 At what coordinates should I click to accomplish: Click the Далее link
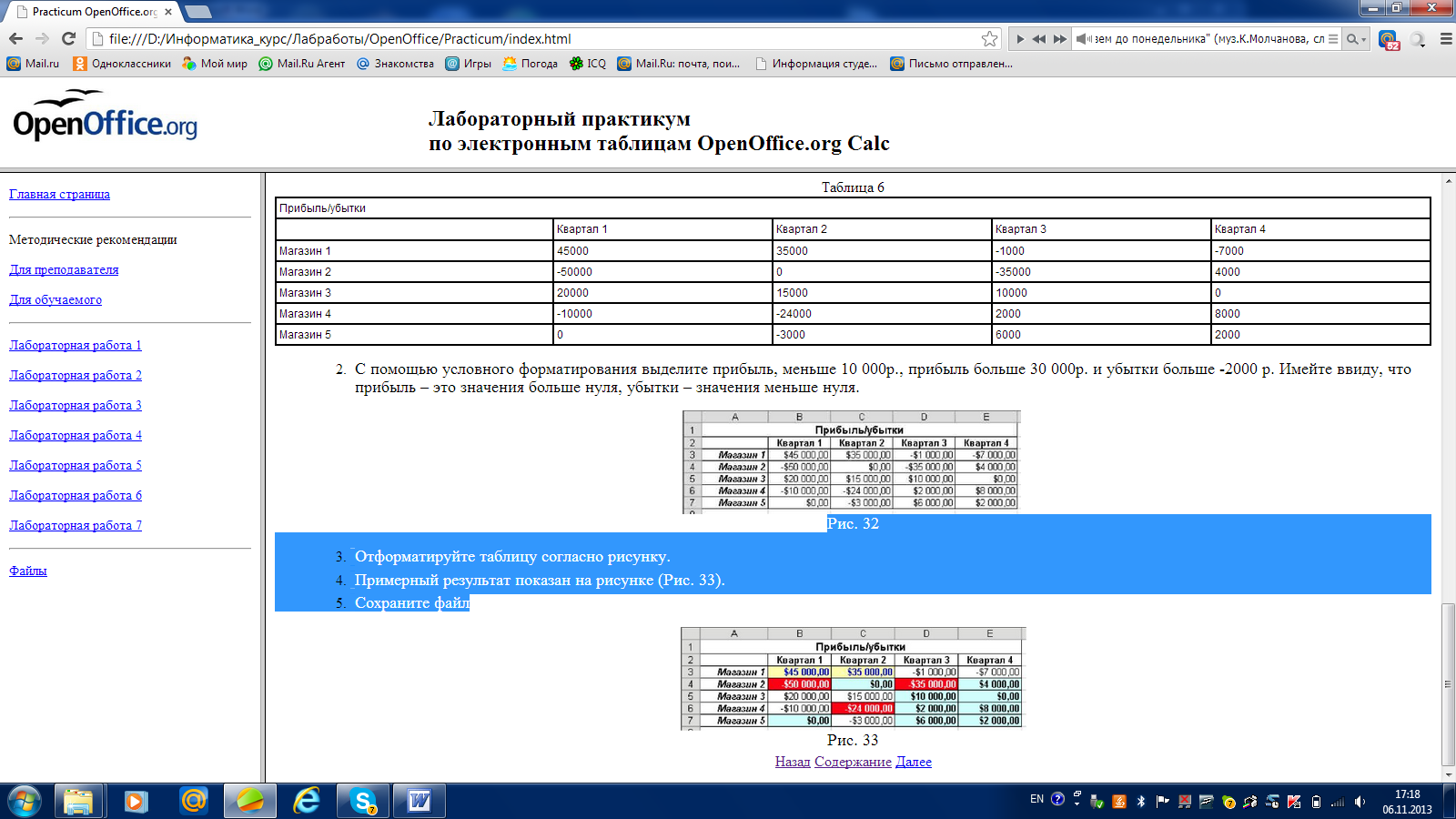[914, 762]
